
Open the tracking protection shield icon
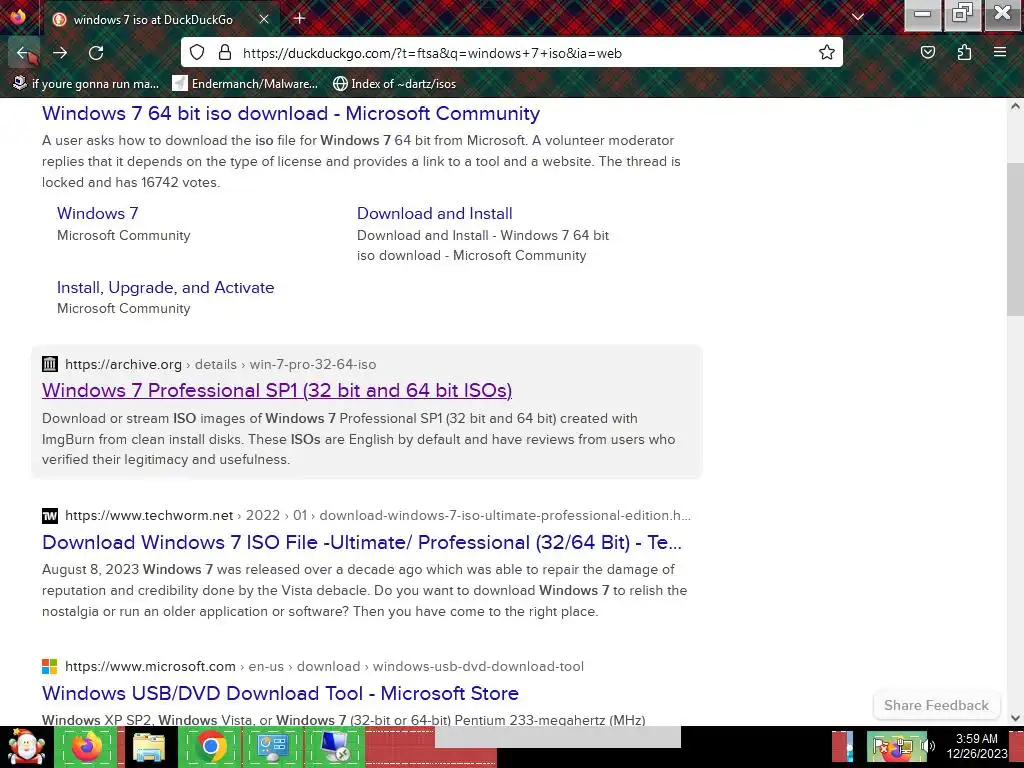pos(197,52)
